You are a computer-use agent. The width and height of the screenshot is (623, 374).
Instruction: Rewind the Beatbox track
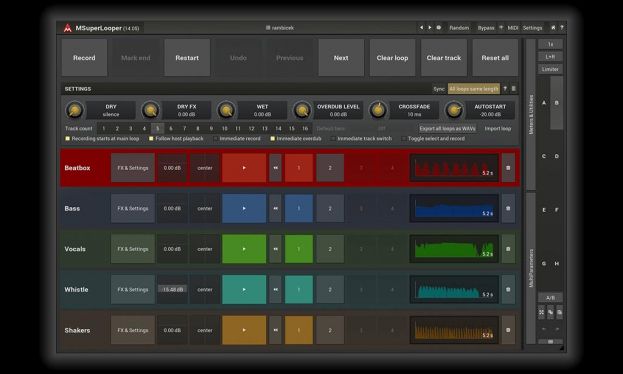click(275, 168)
